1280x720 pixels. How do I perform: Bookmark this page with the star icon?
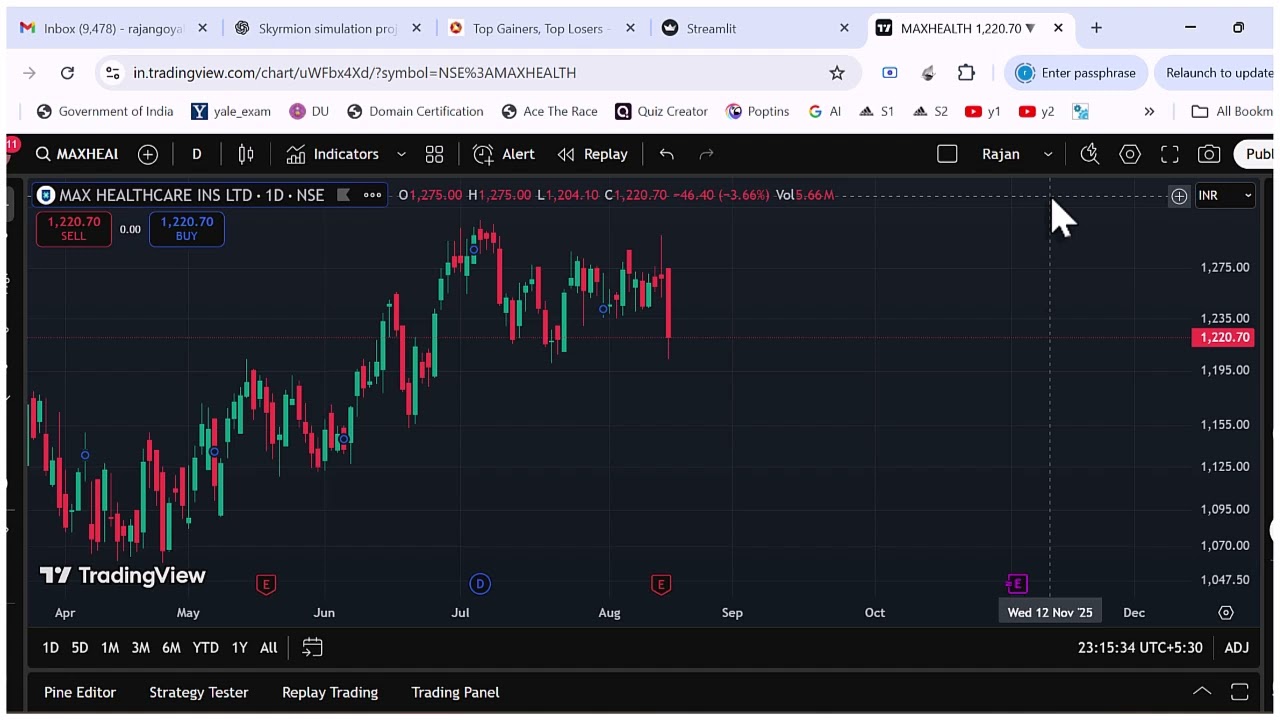(837, 73)
